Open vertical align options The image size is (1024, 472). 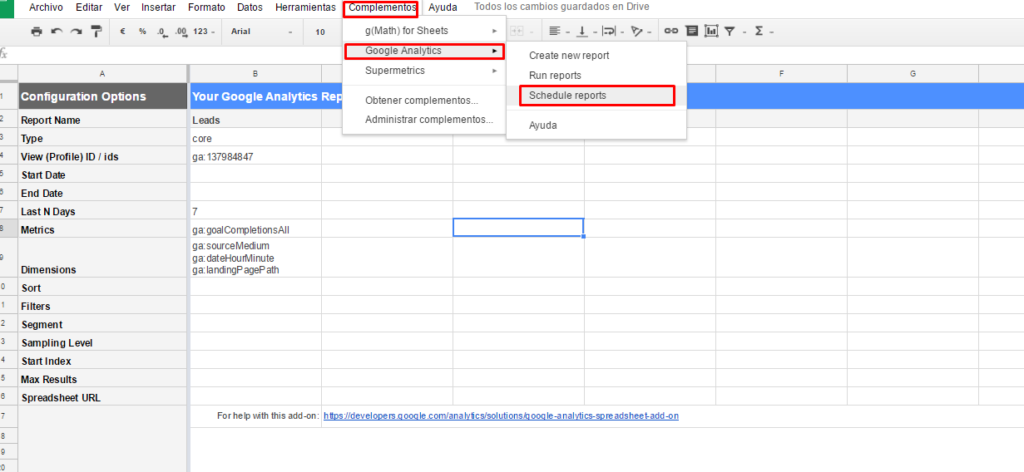click(x=586, y=31)
